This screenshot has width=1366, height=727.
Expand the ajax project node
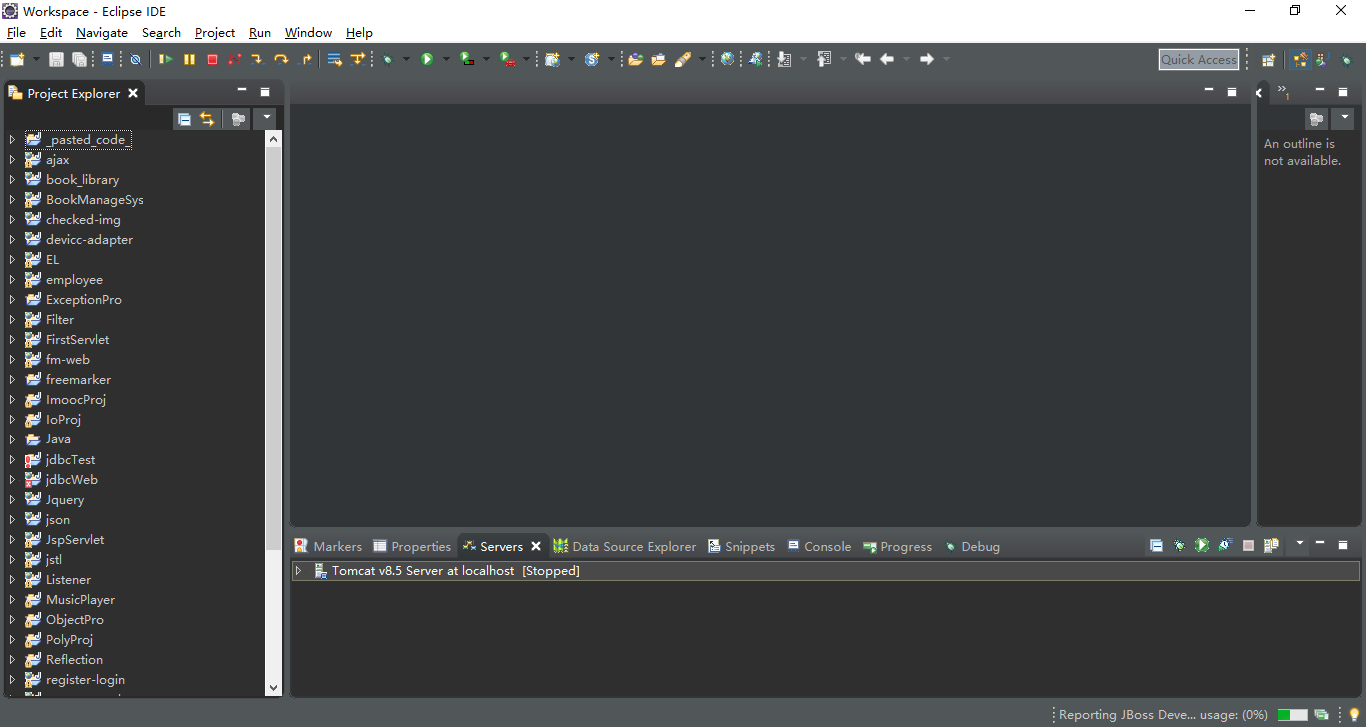12,160
